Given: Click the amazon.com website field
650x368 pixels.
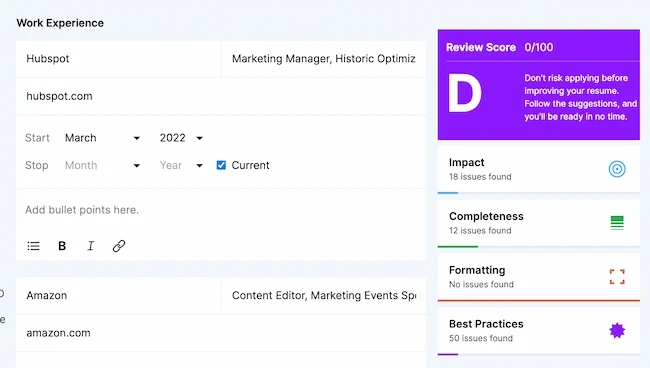Looking at the screenshot, I should pyautogui.click(x=221, y=333).
